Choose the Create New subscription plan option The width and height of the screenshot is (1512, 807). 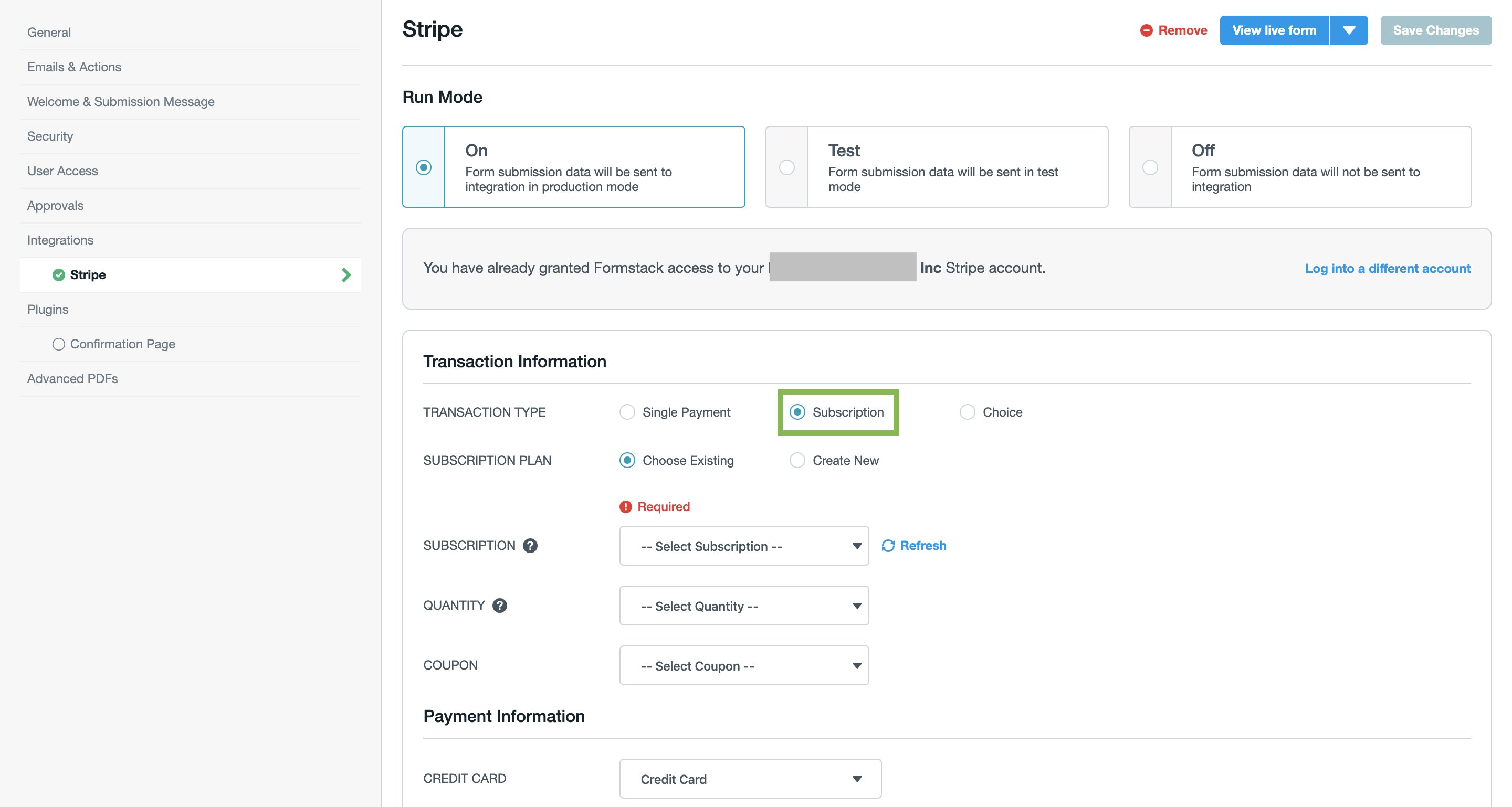(x=796, y=460)
